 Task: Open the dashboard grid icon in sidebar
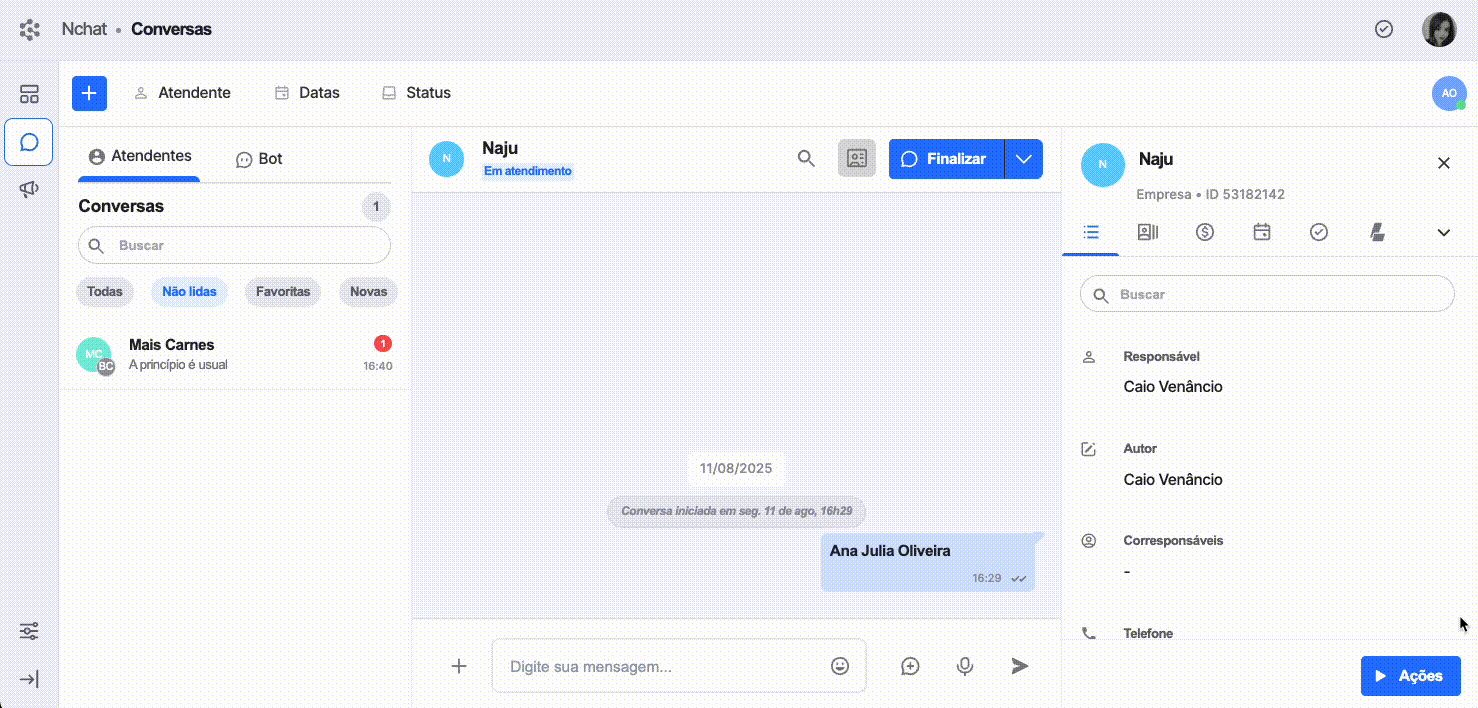tap(30, 94)
